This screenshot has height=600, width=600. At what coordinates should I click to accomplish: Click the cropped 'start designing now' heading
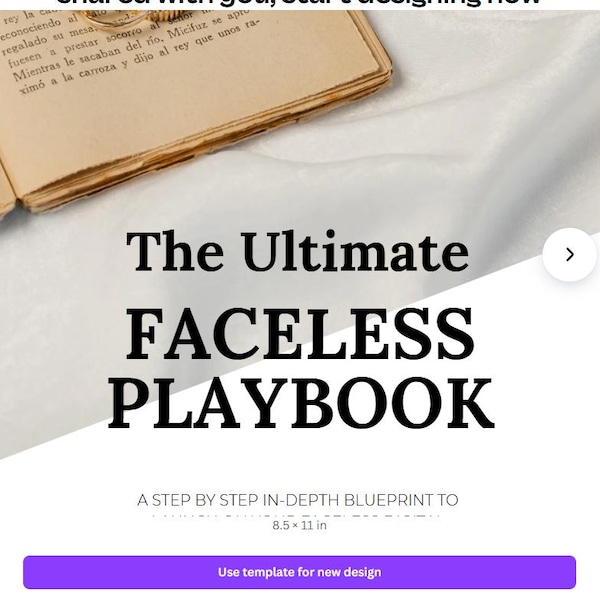point(299,3)
